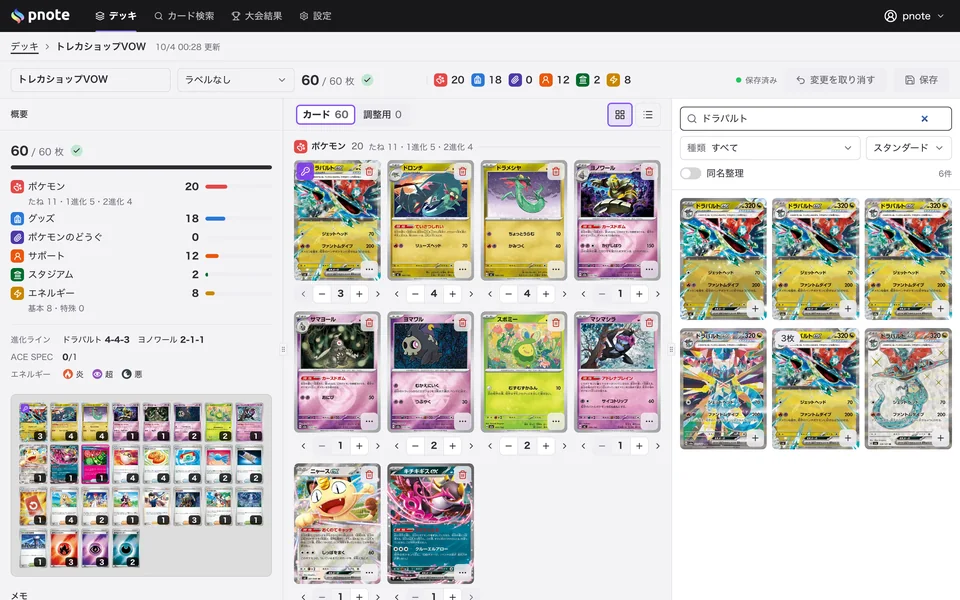Click the 3枚 labeled ドラパルト search result
This screenshot has height=600, width=960.
816,388
